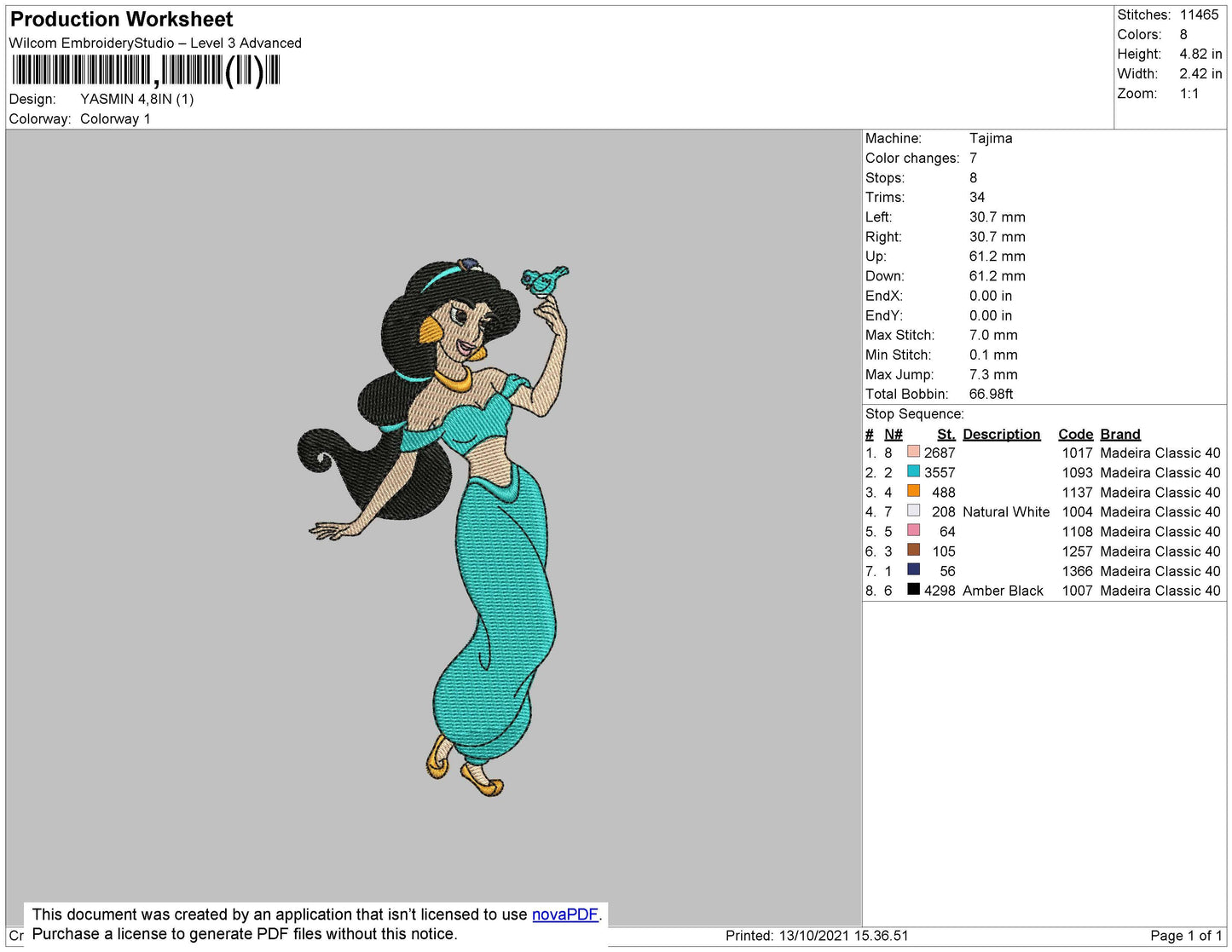Click the Brand column header
The height and width of the screenshot is (952, 1232).
(x=1120, y=434)
